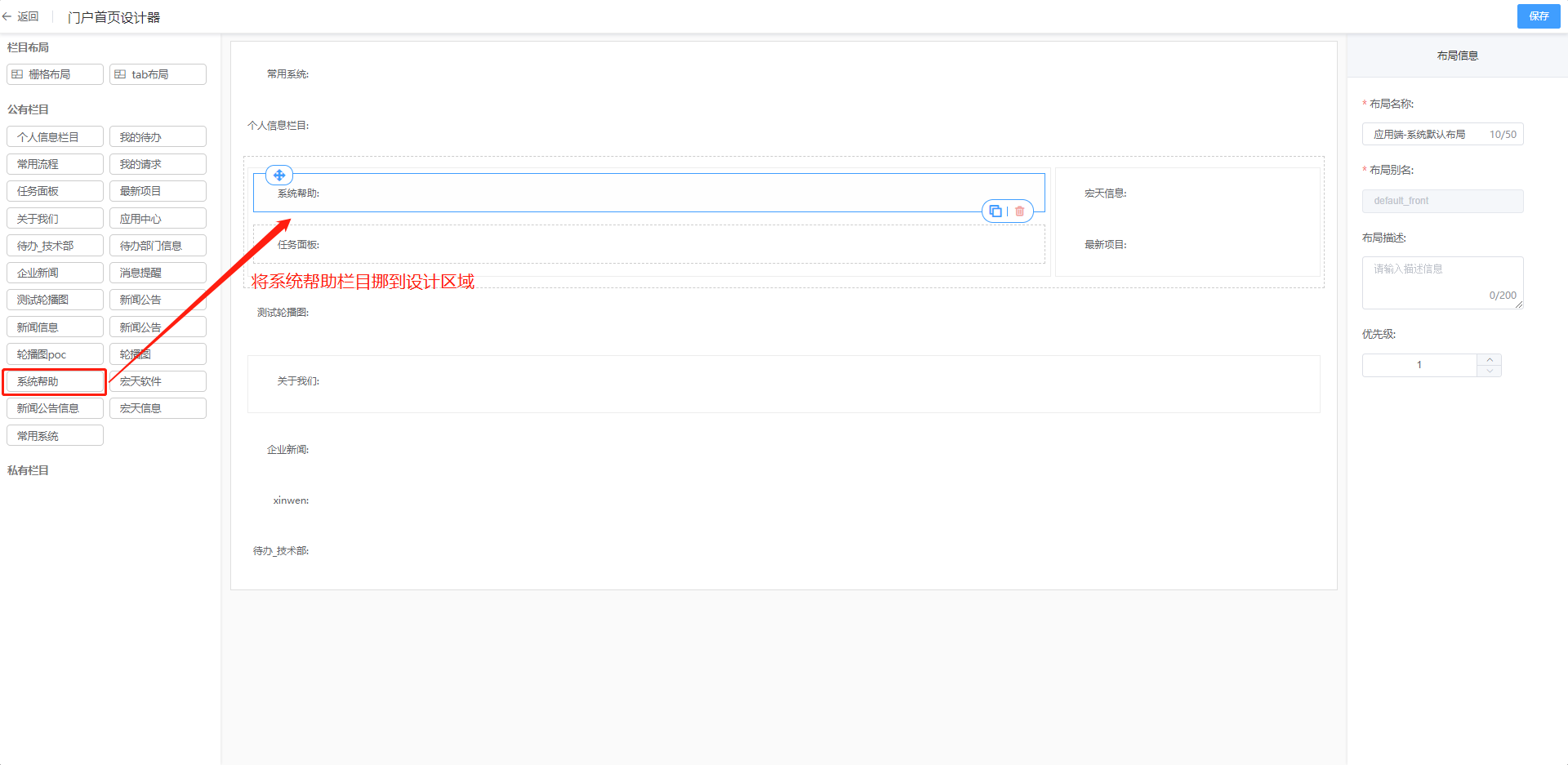1568x765 pixels.
Task: Copy the selected 系统帮助 block
Action: click(x=996, y=211)
